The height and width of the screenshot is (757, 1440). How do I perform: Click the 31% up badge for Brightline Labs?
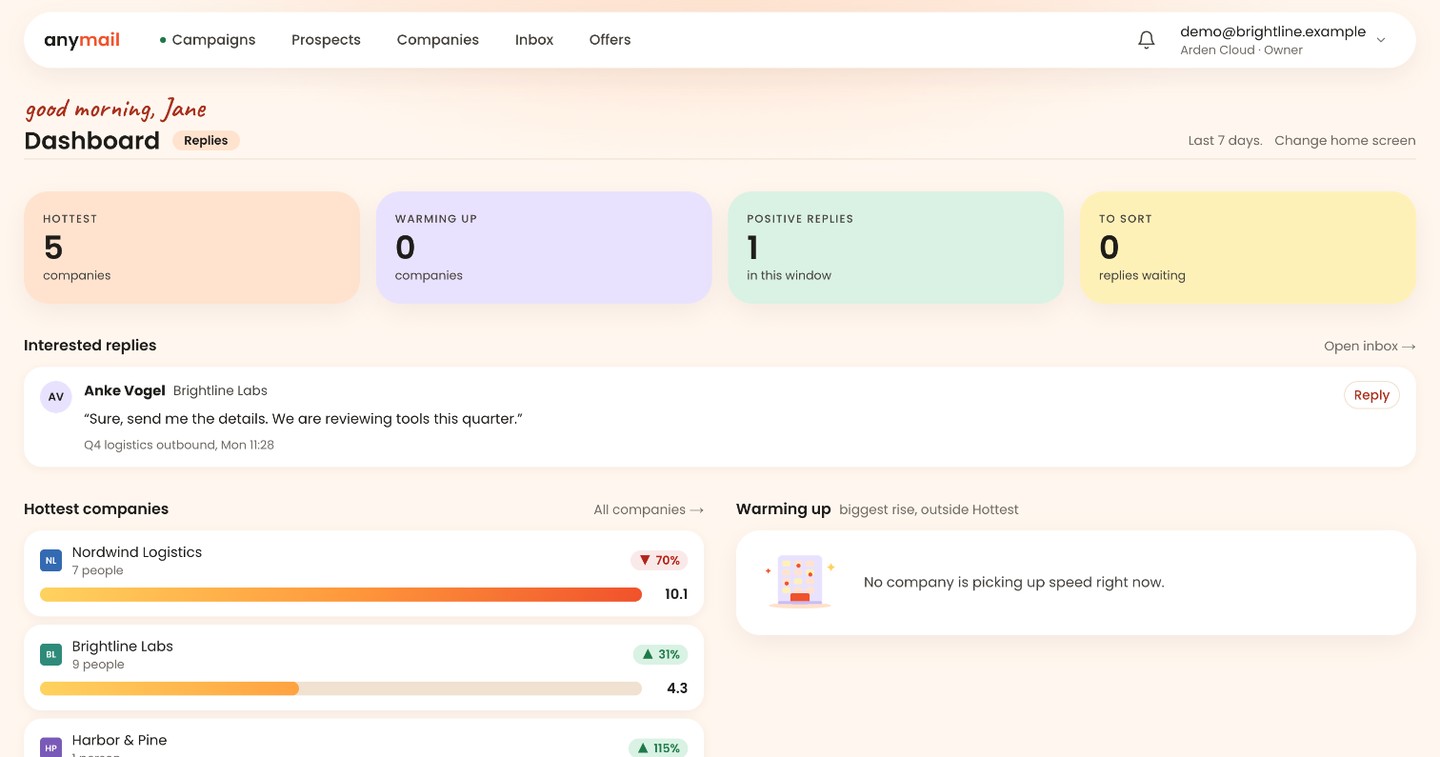[660, 655]
